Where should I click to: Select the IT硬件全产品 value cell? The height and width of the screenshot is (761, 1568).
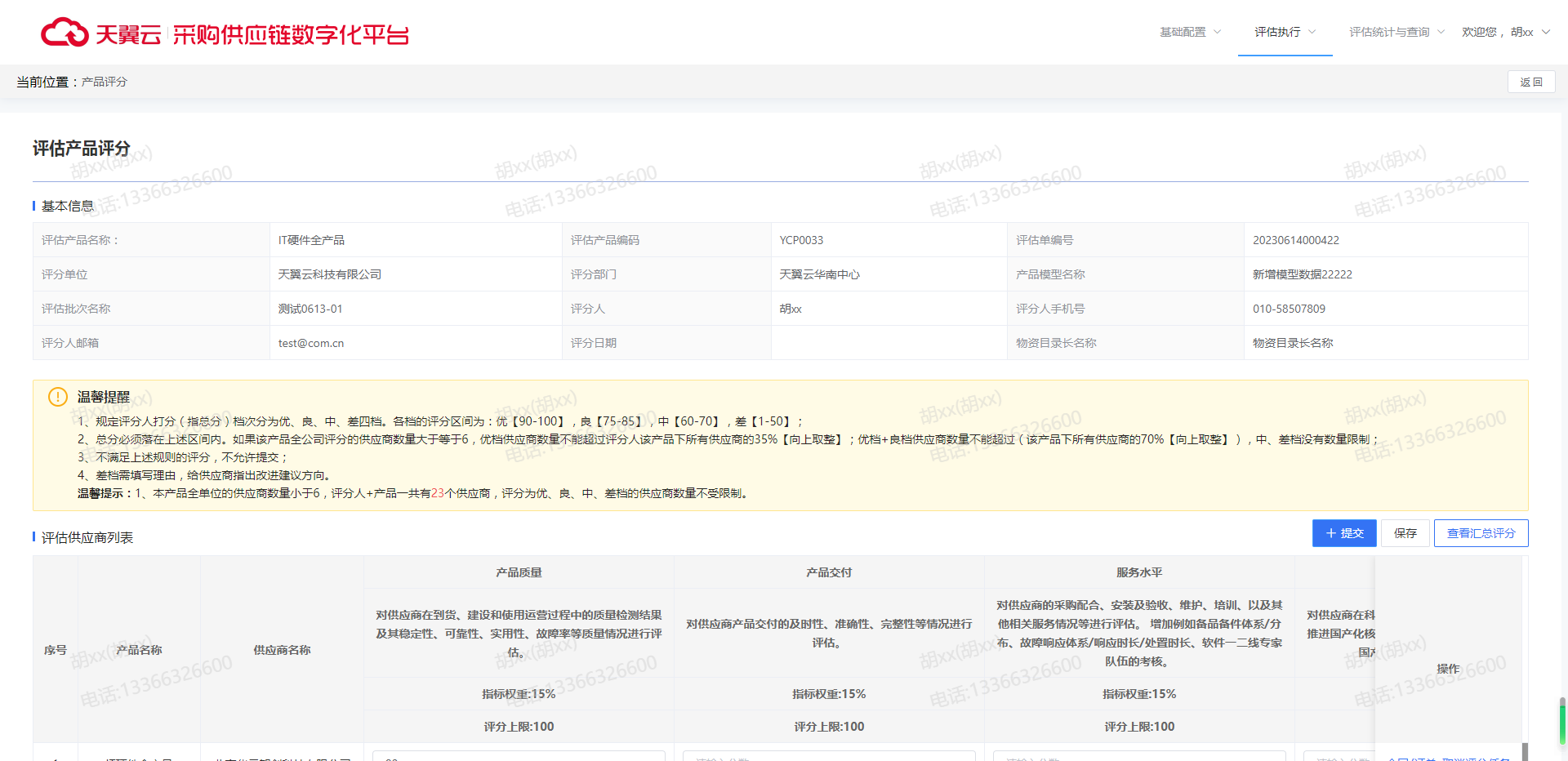click(416, 240)
